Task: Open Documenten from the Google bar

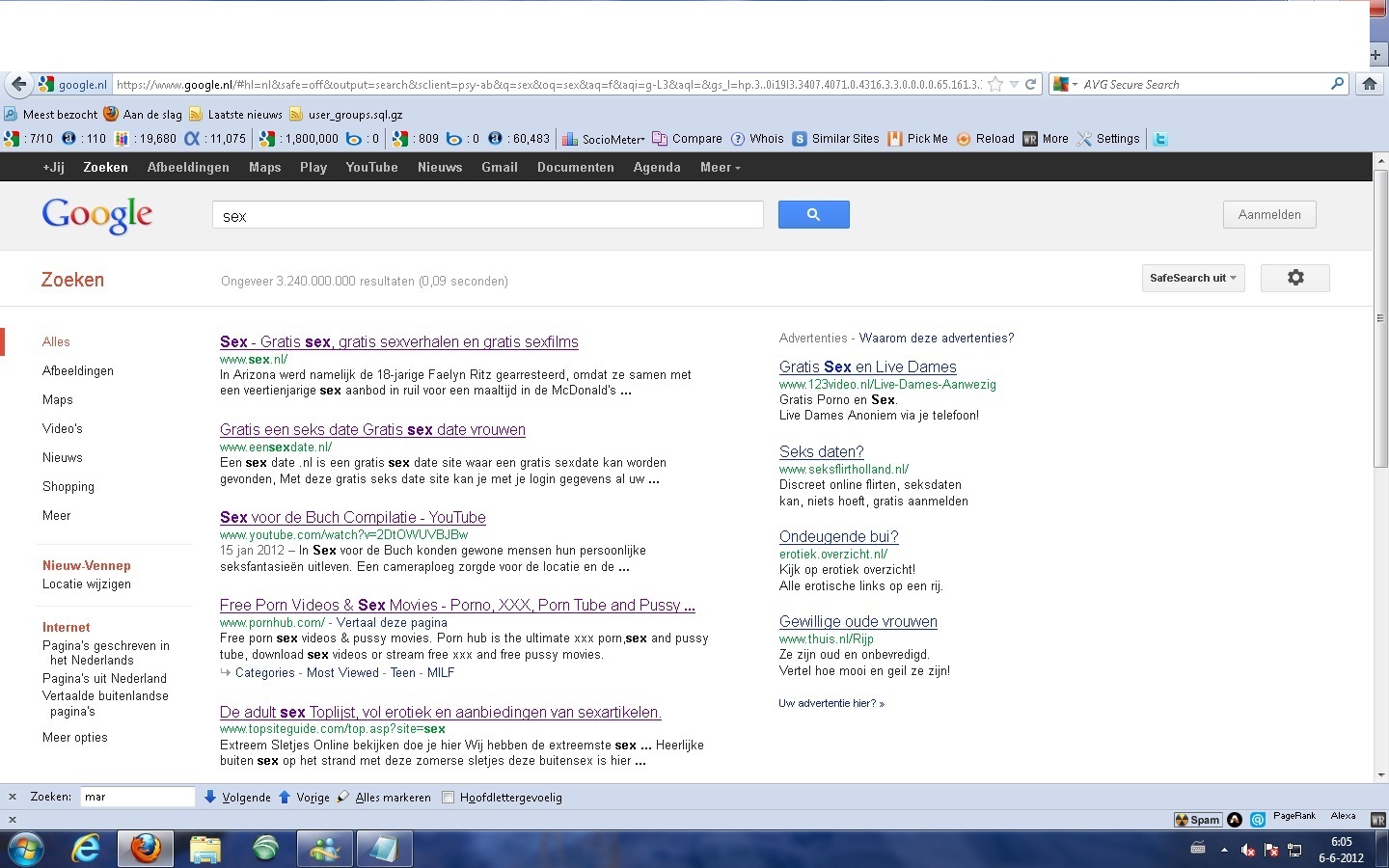Action: tap(576, 167)
